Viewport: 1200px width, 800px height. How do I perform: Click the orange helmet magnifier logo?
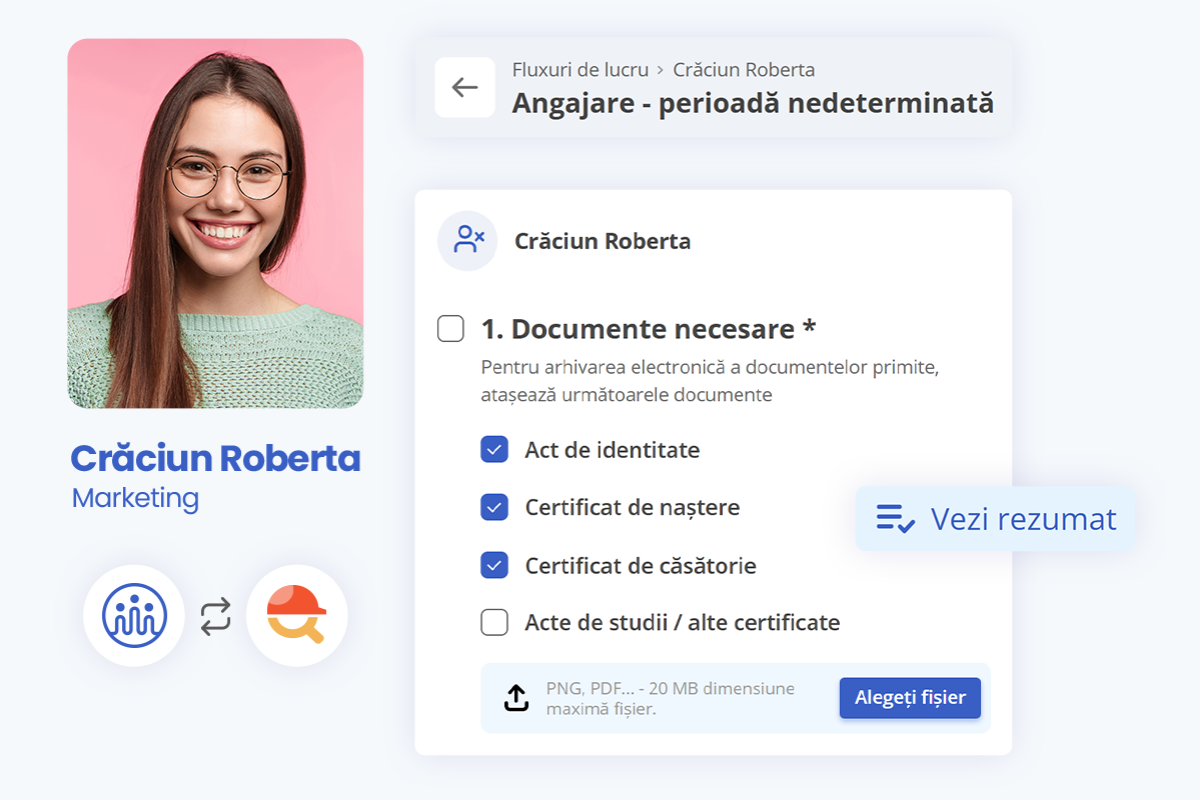pos(297,615)
